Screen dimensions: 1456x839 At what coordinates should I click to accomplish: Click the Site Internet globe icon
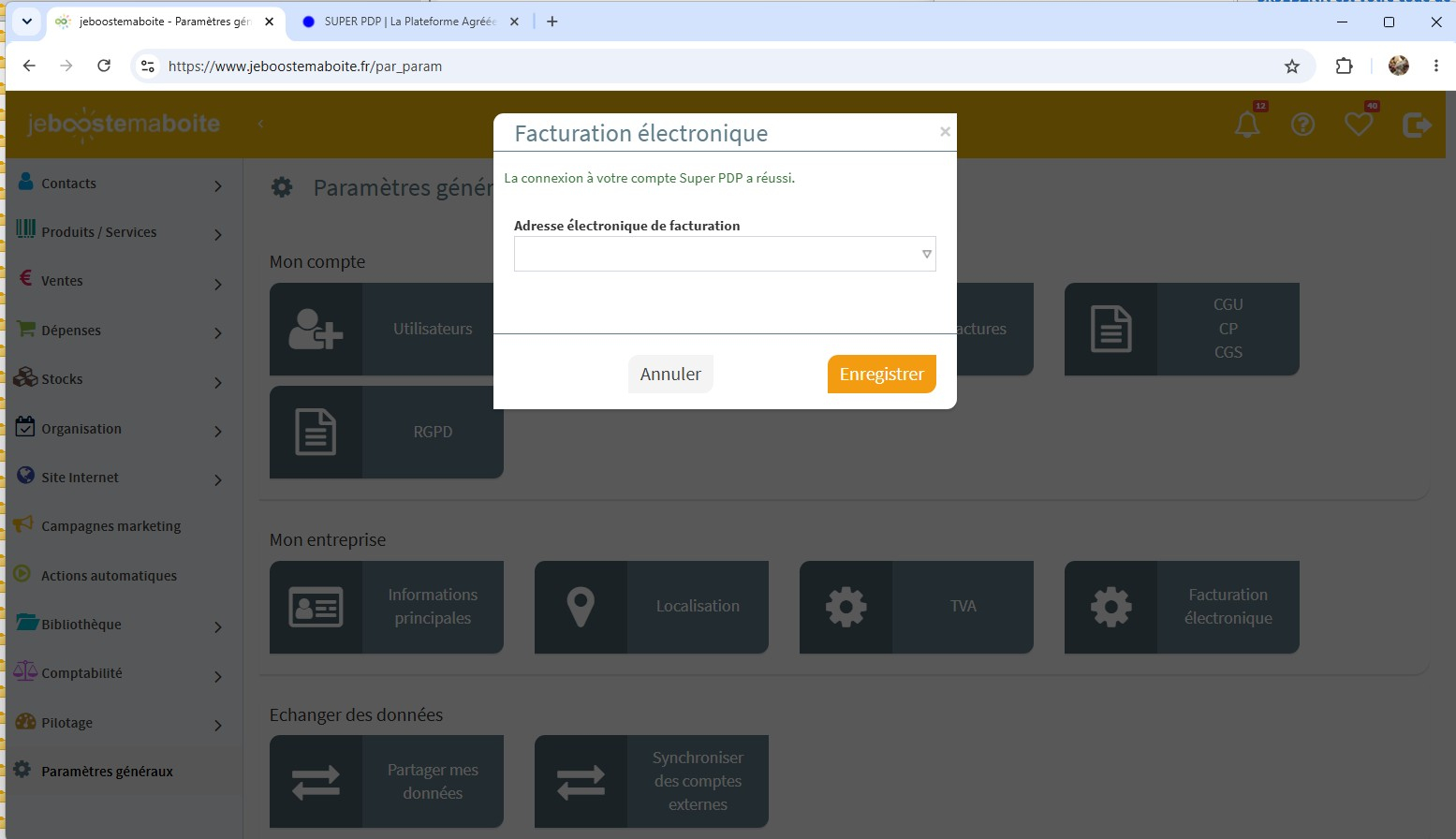(25, 476)
